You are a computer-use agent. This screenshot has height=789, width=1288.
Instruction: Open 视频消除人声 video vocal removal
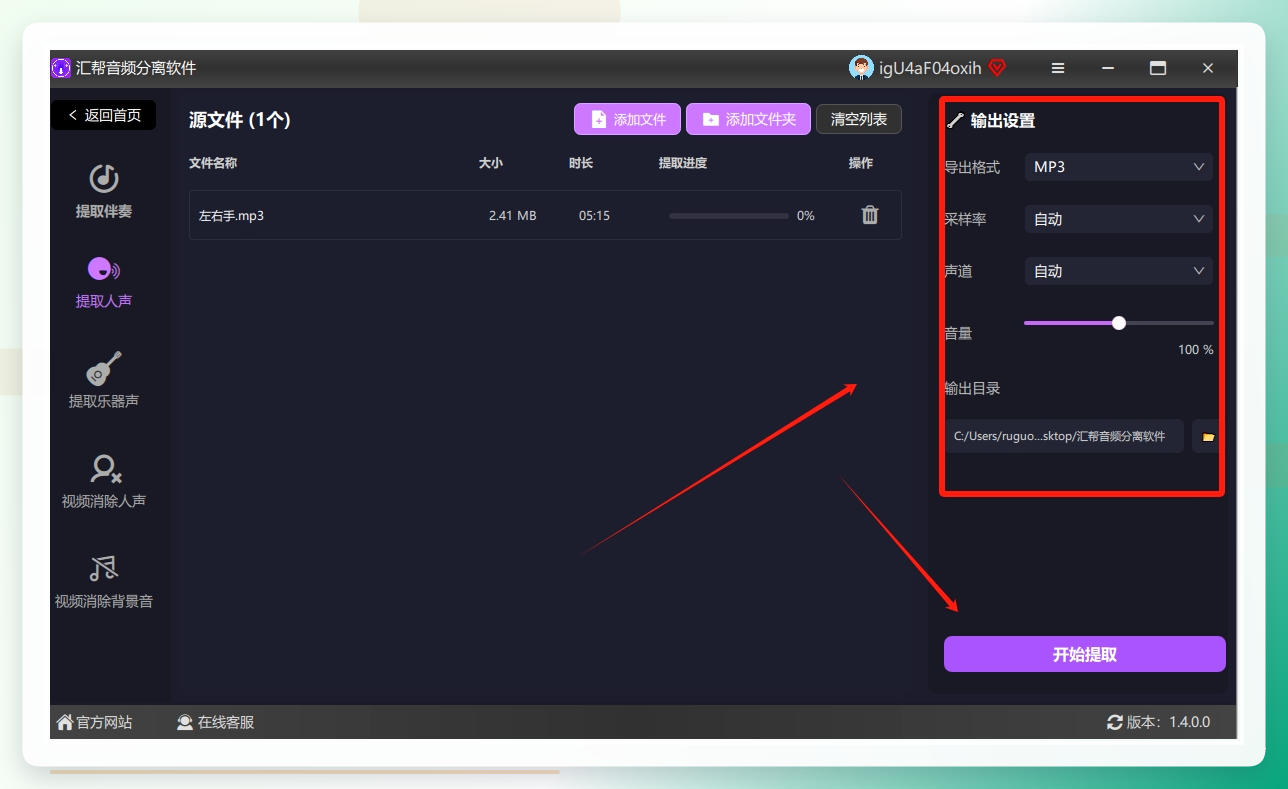point(104,481)
